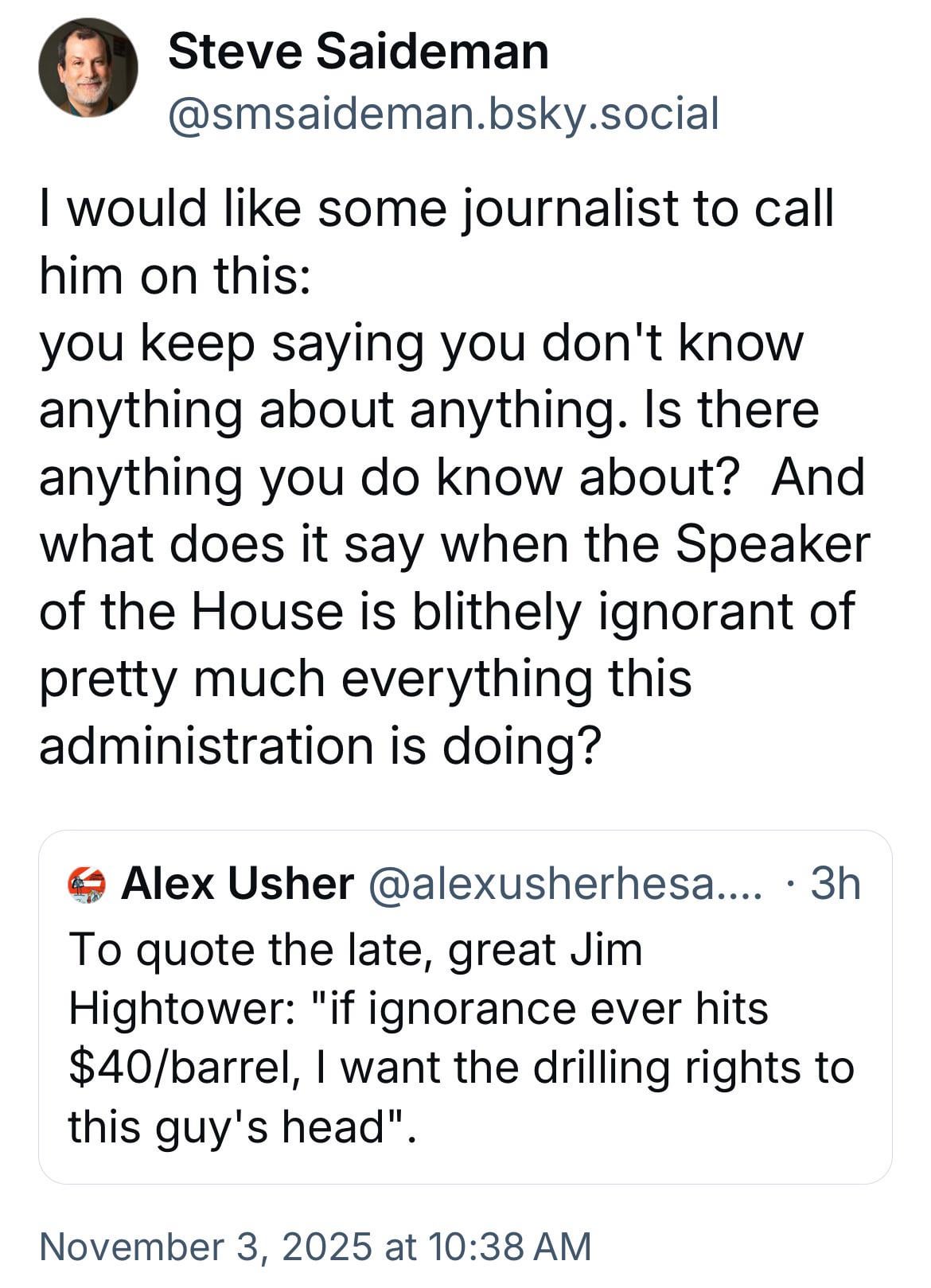Click the line "him on this:"

click(x=174, y=275)
